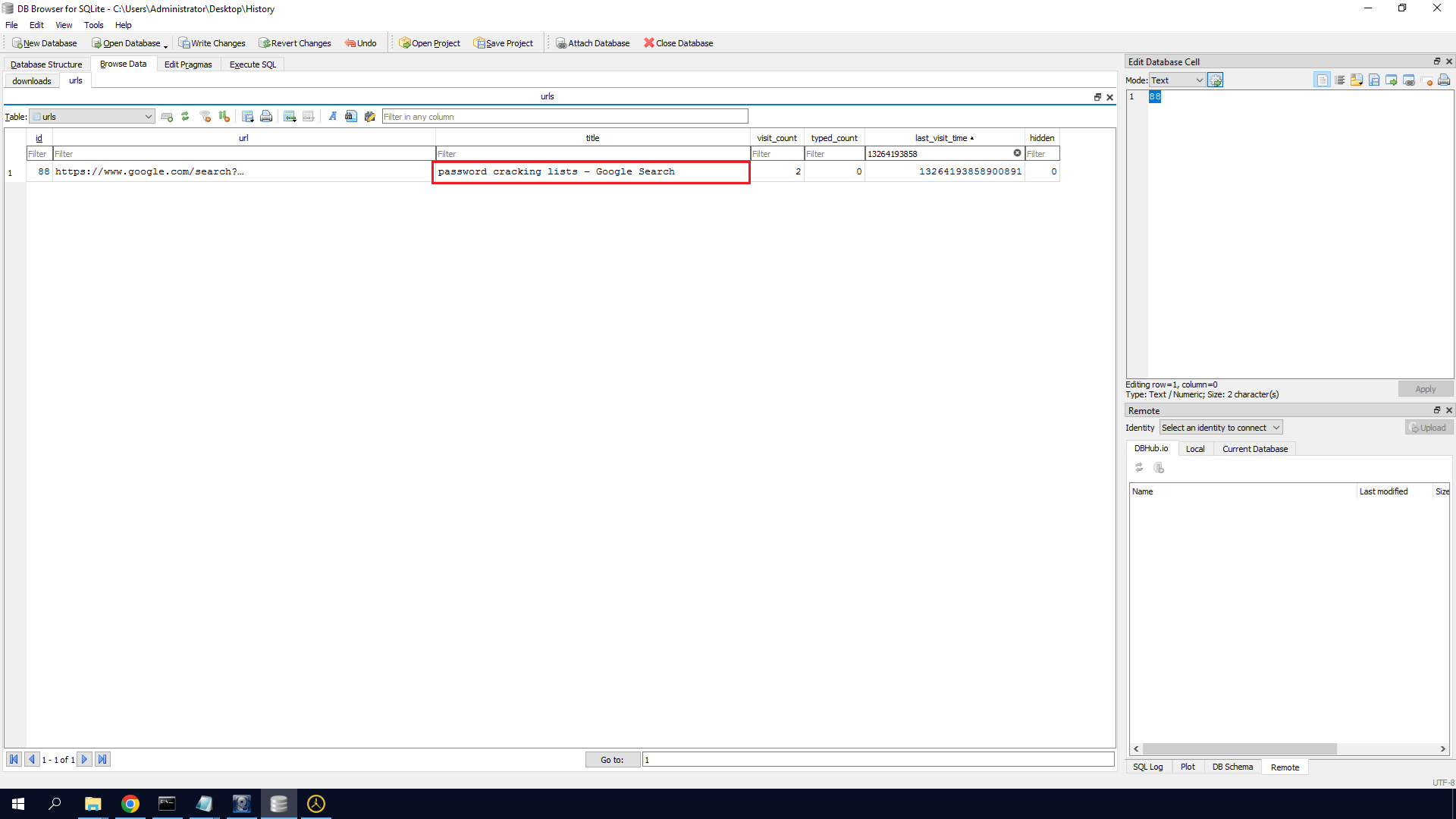Image resolution: width=1456 pixels, height=819 pixels.
Task: Click the indent text icon in cell editor
Action: pyautogui.click(x=1340, y=80)
